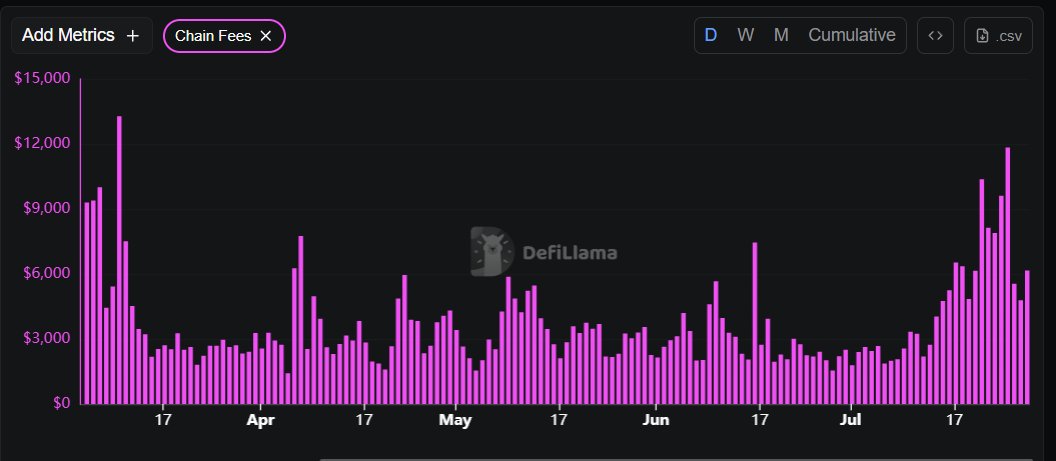Click the $3,000 y-axis label
1056x461 pixels.
46,338
